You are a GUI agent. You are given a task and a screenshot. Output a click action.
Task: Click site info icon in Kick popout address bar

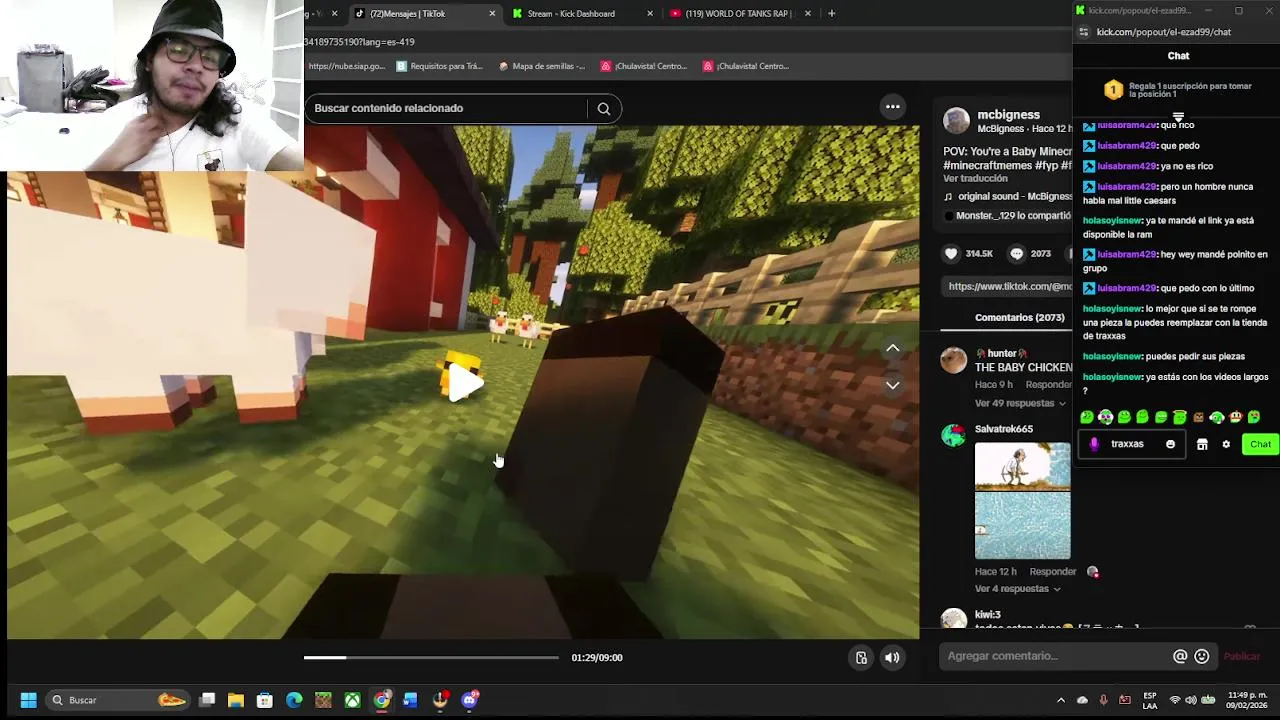coord(1083,32)
